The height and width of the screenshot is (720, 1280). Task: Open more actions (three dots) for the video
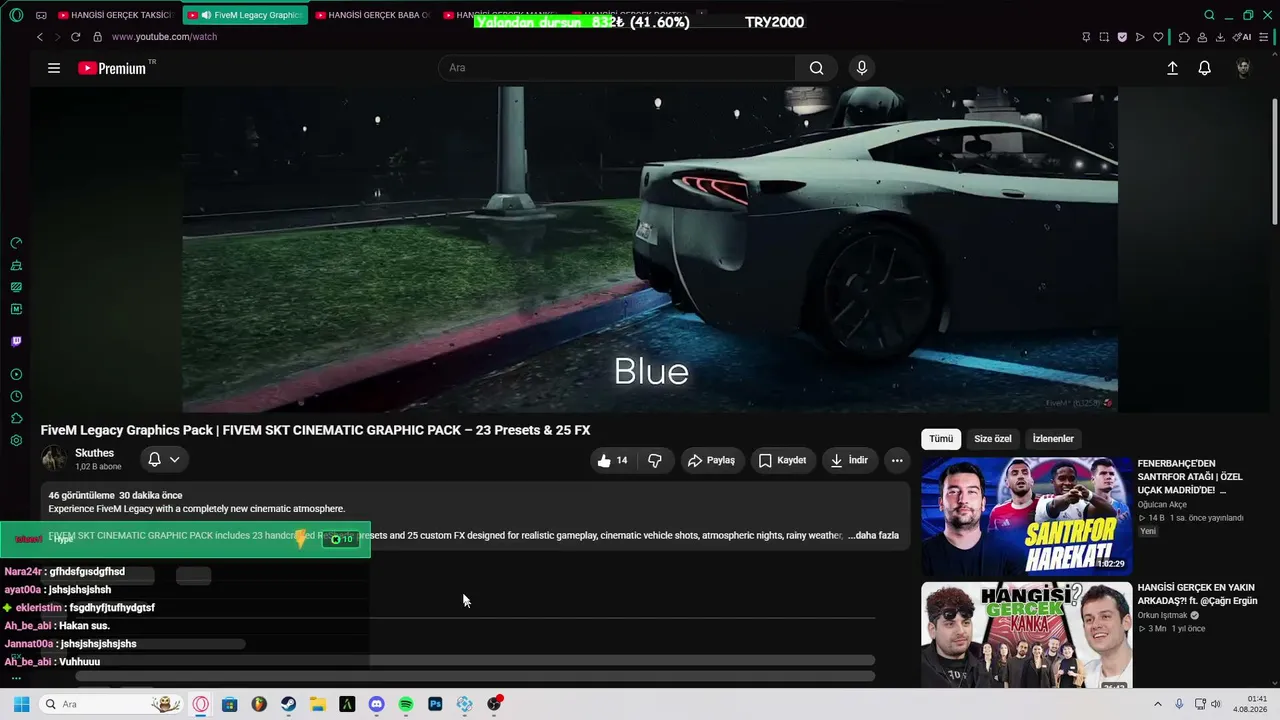tap(897, 460)
